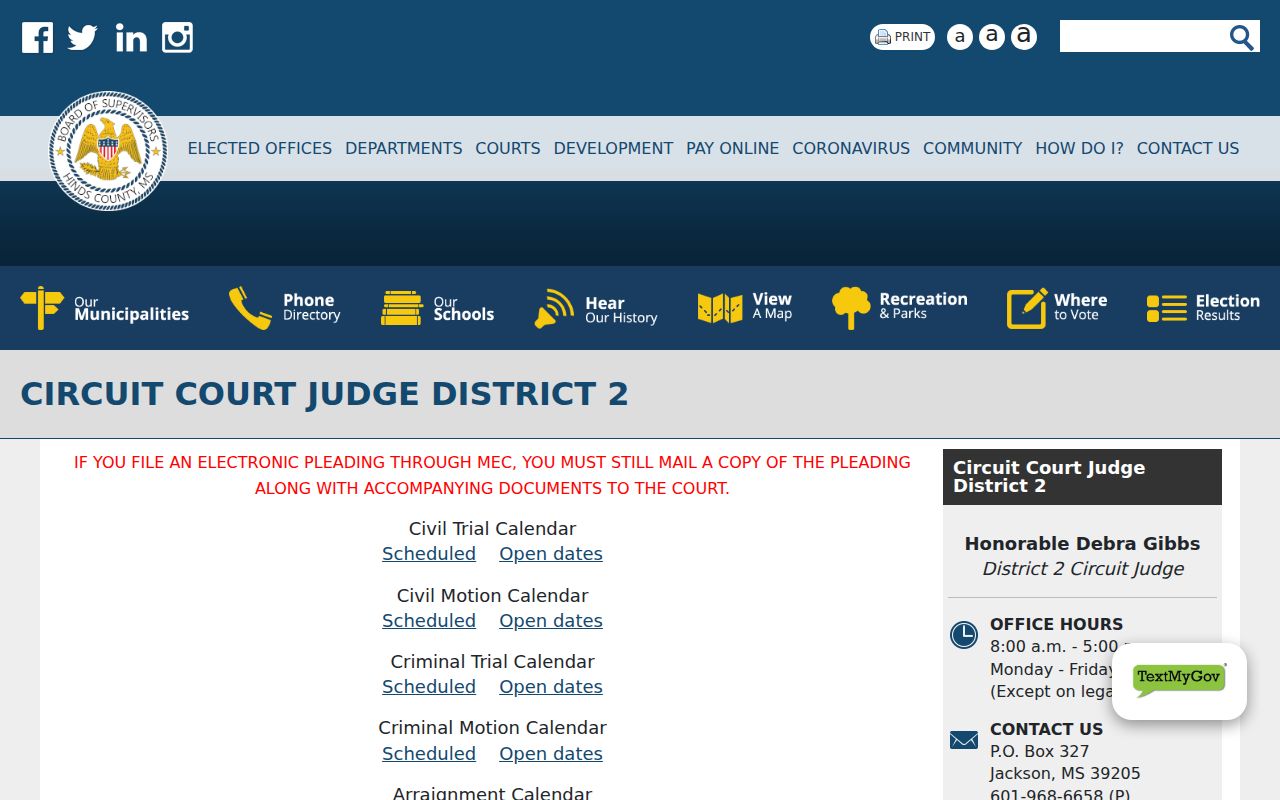
Task: Open Criminal Motion Calendar Scheduled link
Action: [x=429, y=754]
